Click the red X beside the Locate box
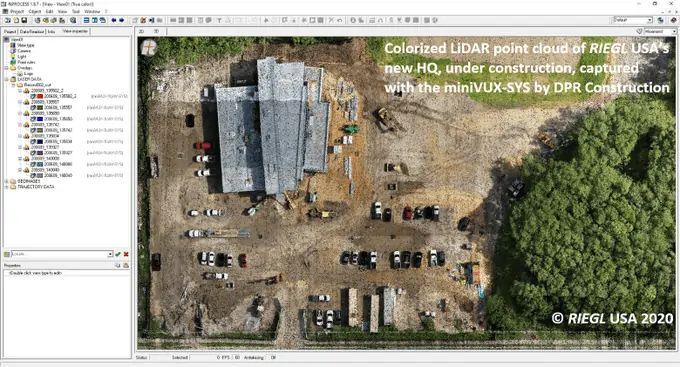This screenshot has width=680, height=367. click(x=126, y=254)
